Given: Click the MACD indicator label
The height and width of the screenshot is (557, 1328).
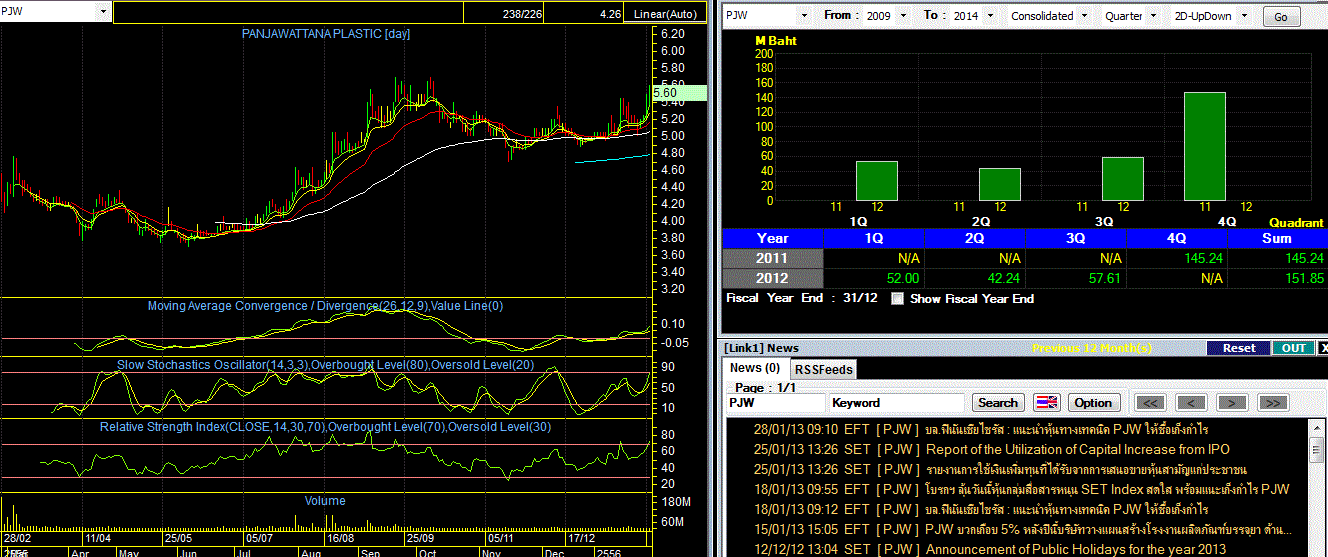Looking at the screenshot, I should point(325,306).
